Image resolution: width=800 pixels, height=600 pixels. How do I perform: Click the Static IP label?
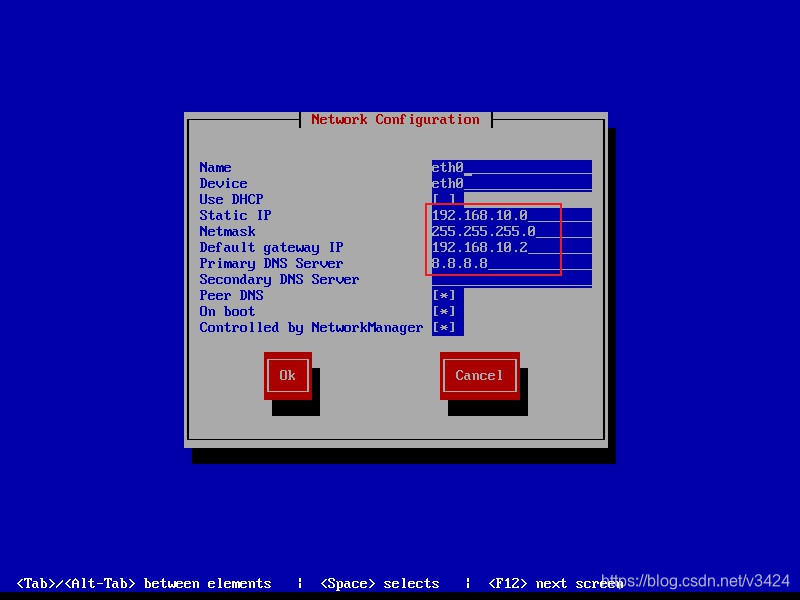pos(235,215)
